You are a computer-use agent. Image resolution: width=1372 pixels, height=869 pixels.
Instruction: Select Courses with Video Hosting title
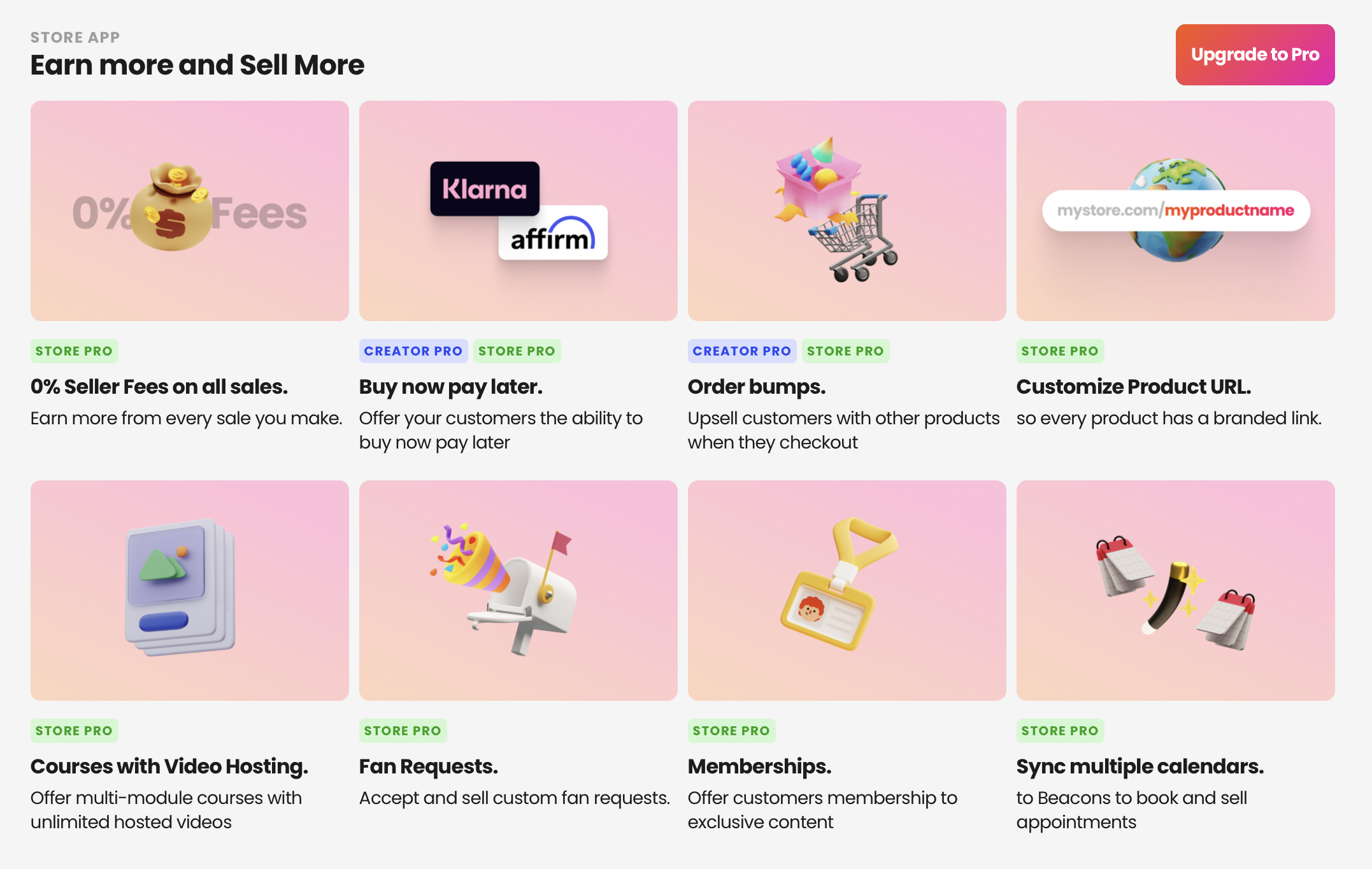[x=169, y=766]
